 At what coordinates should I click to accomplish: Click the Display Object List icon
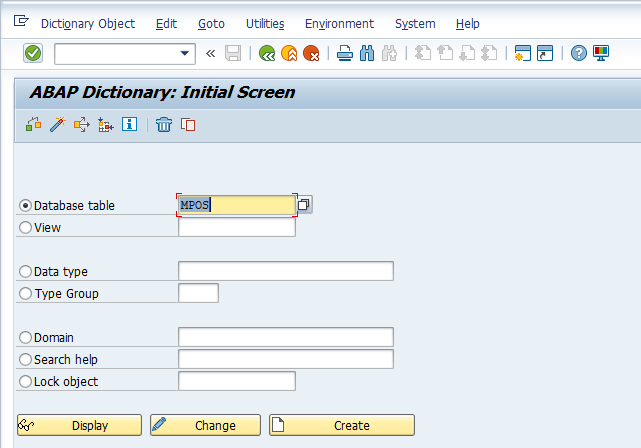[x=105, y=125]
